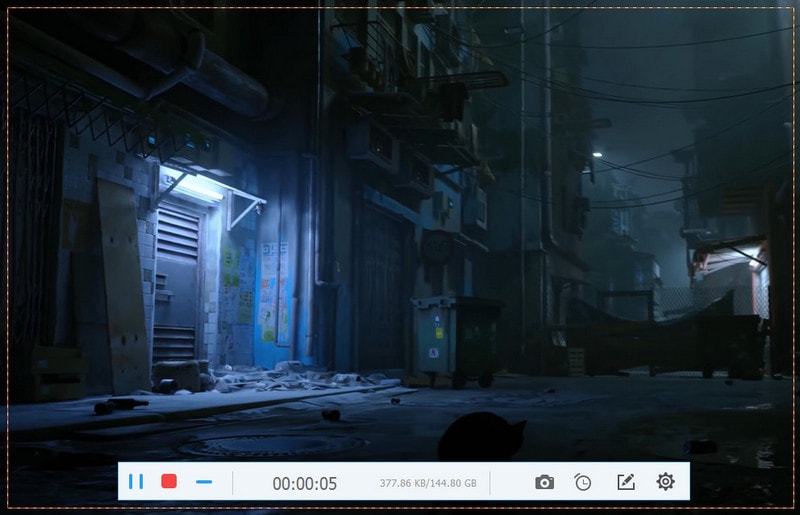This screenshot has height=515, width=800.
Task: Stop recording with the red square button
Action: 169,481
